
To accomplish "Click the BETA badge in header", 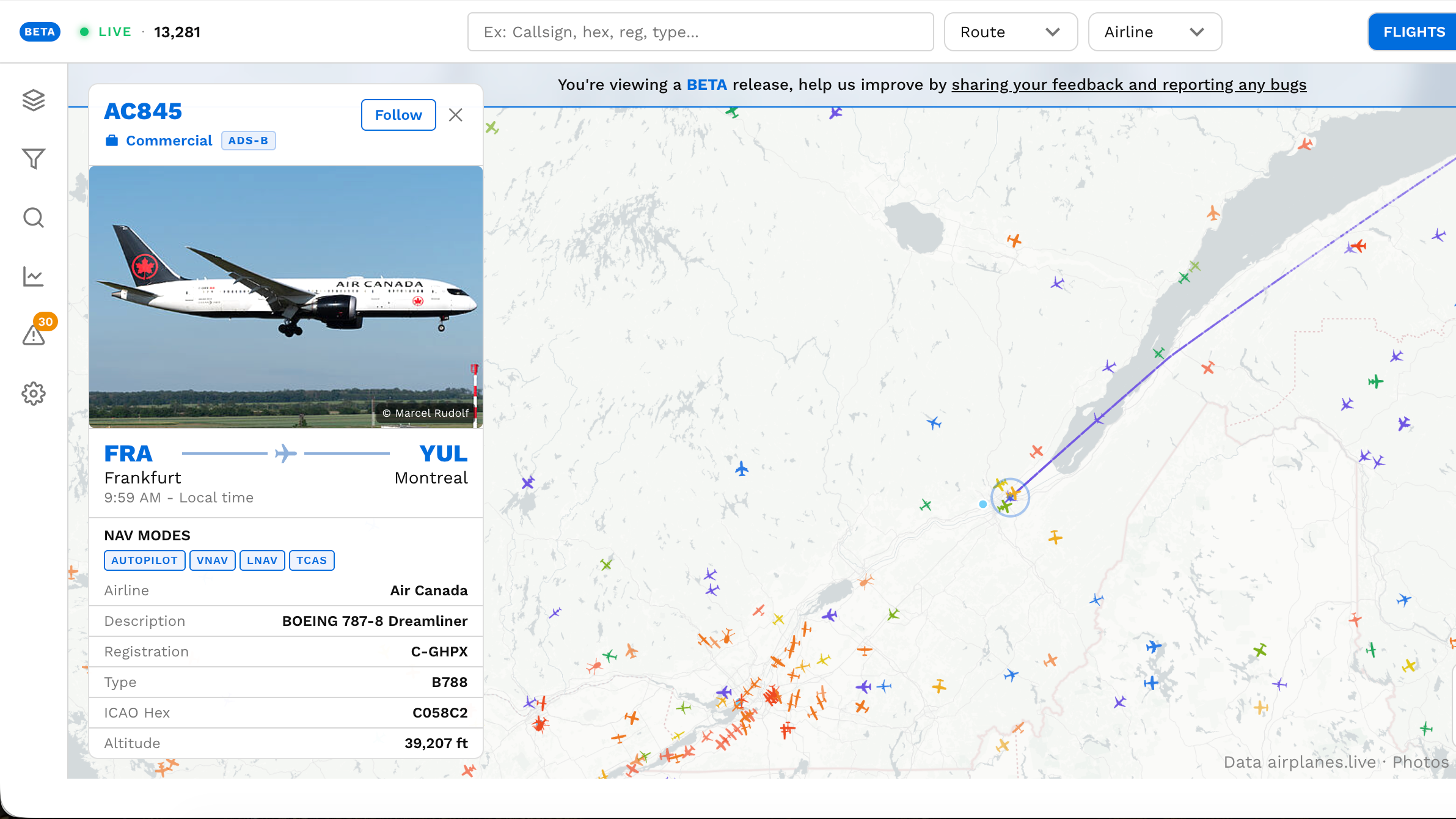I will coord(40,32).
